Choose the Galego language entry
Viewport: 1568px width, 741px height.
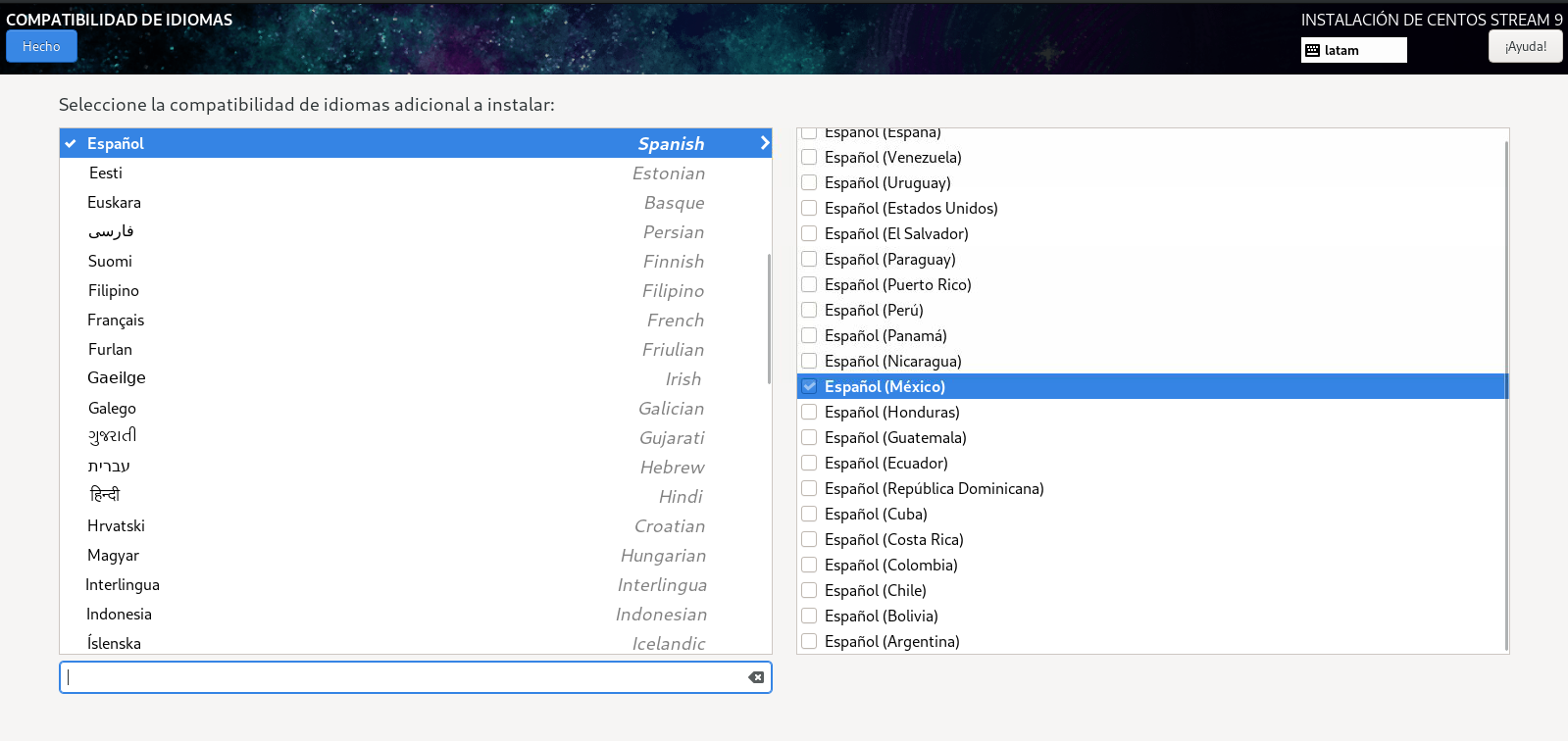coord(112,409)
